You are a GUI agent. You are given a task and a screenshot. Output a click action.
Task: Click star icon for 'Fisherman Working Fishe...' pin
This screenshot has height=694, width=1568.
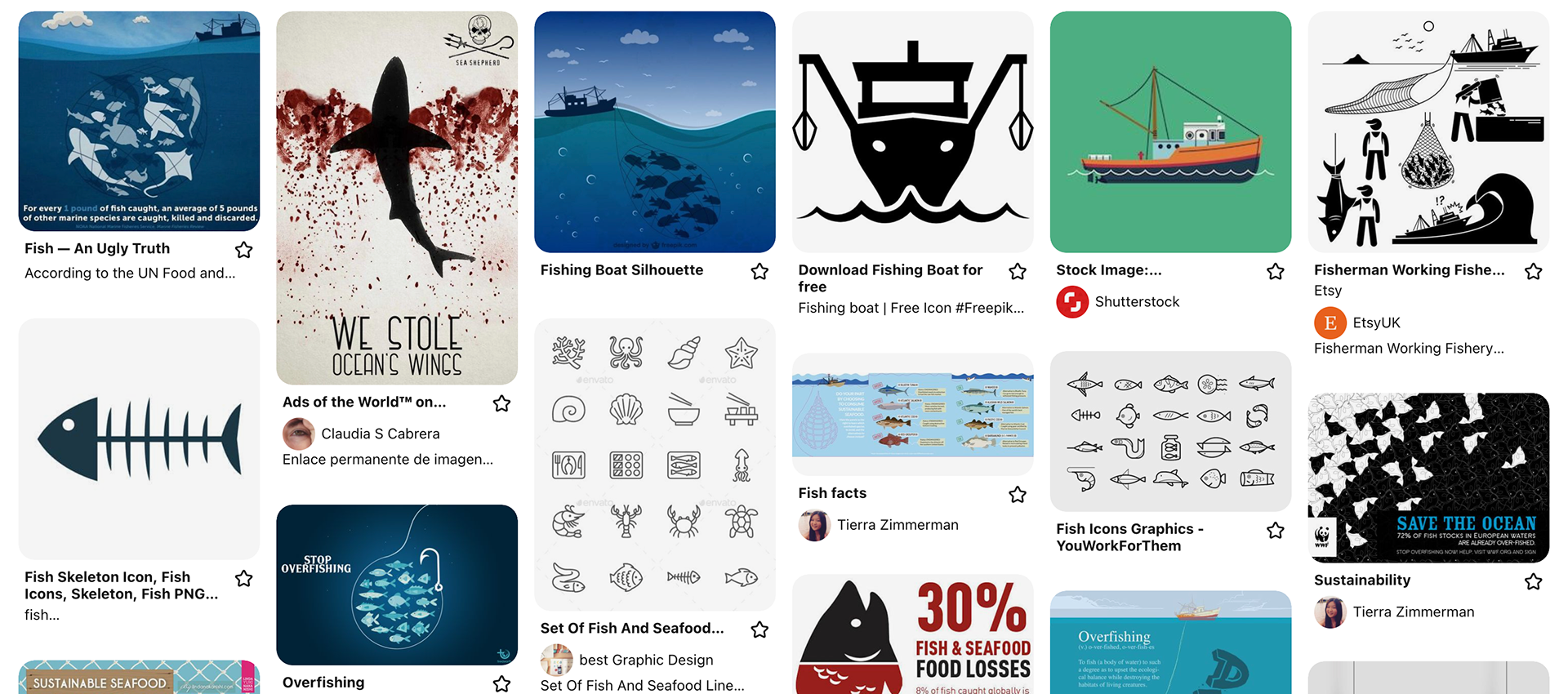[1534, 271]
